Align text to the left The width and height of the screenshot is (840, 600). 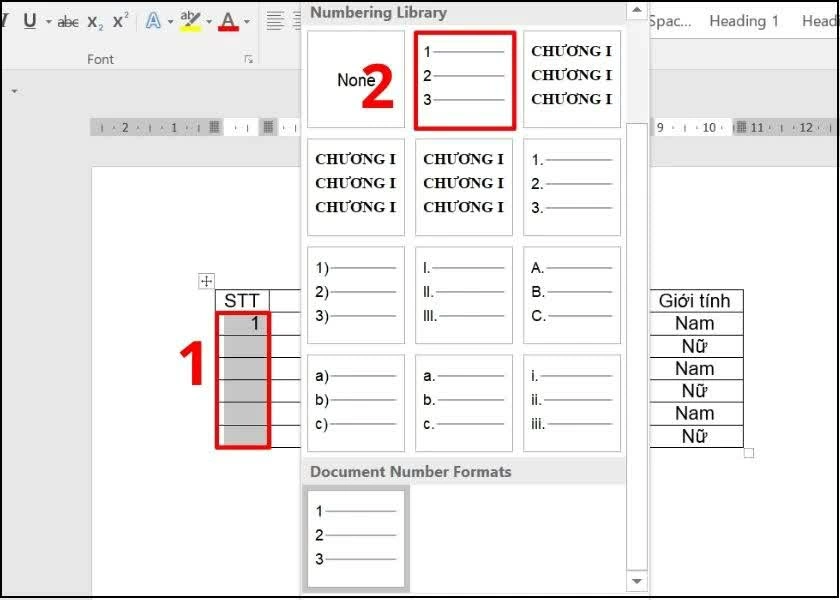(275, 21)
